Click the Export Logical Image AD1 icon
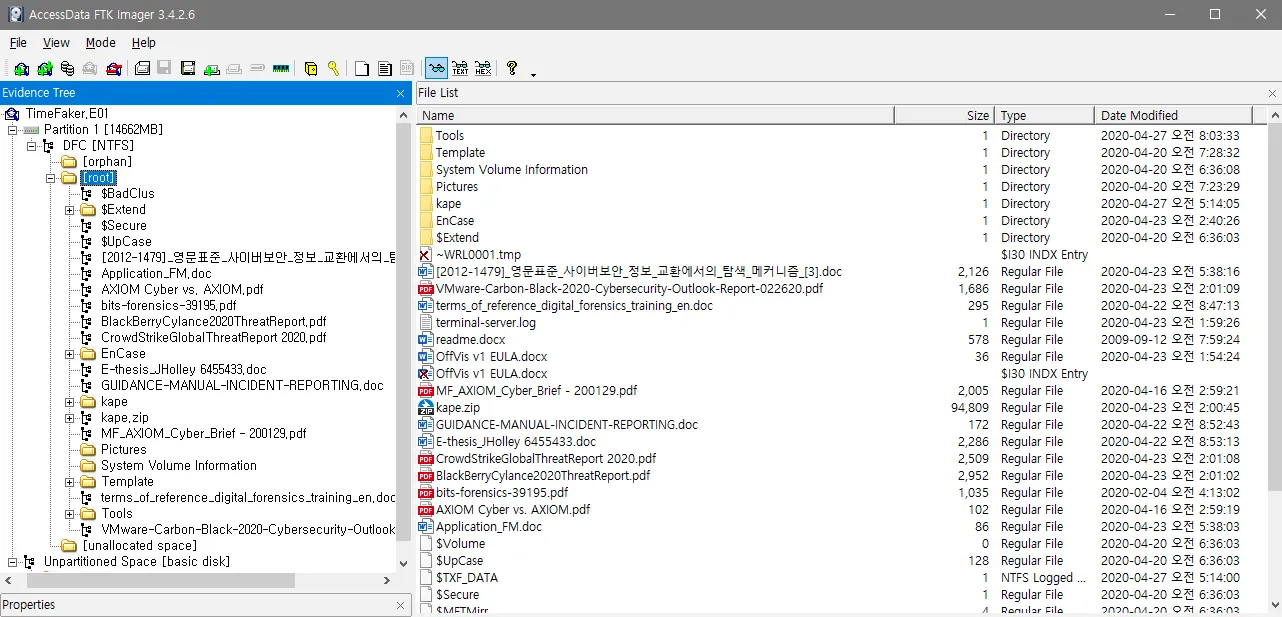Screen dimensions: 1282x617 tap(188, 68)
